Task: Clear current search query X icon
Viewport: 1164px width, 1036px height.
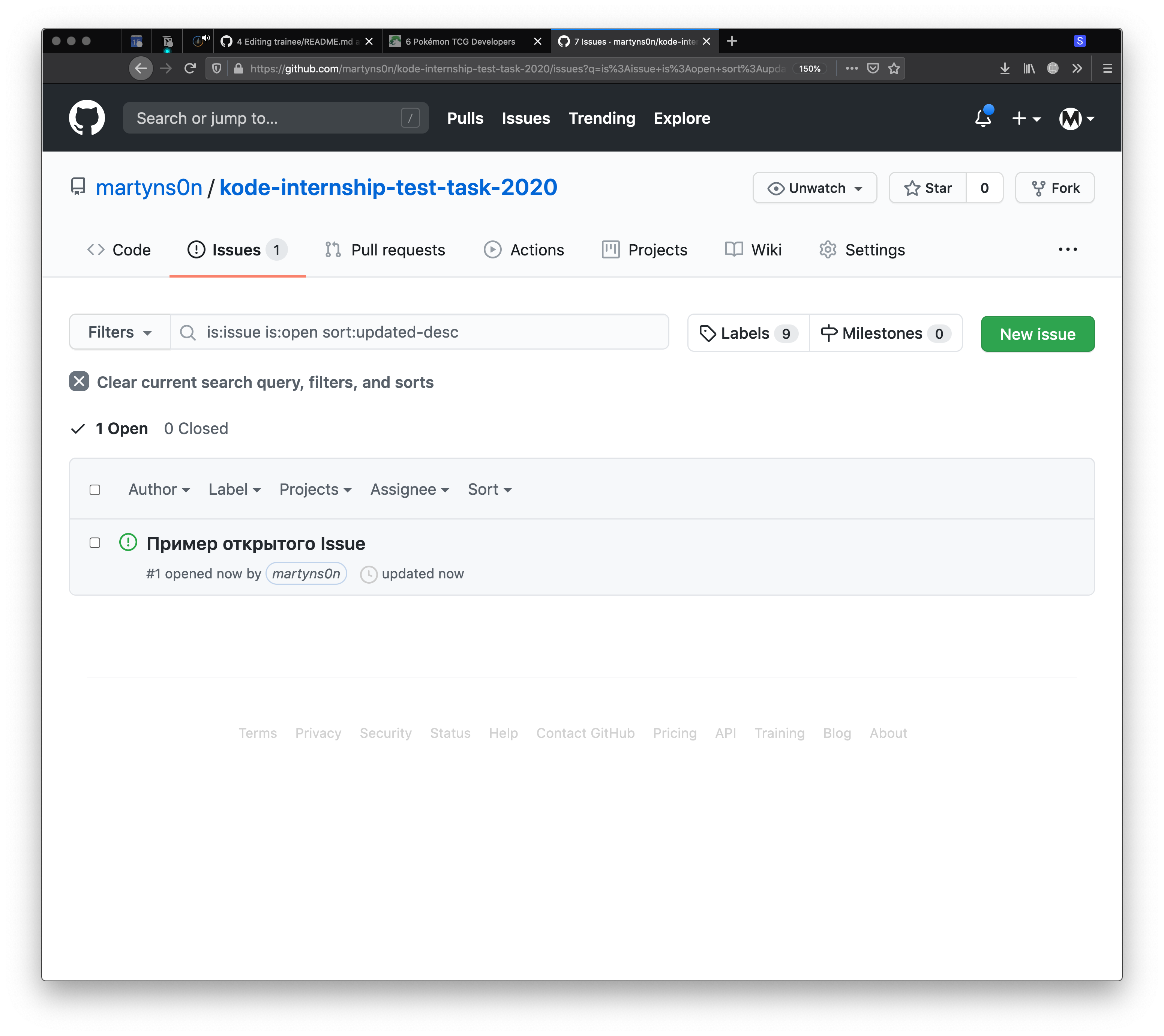Action: 79,381
